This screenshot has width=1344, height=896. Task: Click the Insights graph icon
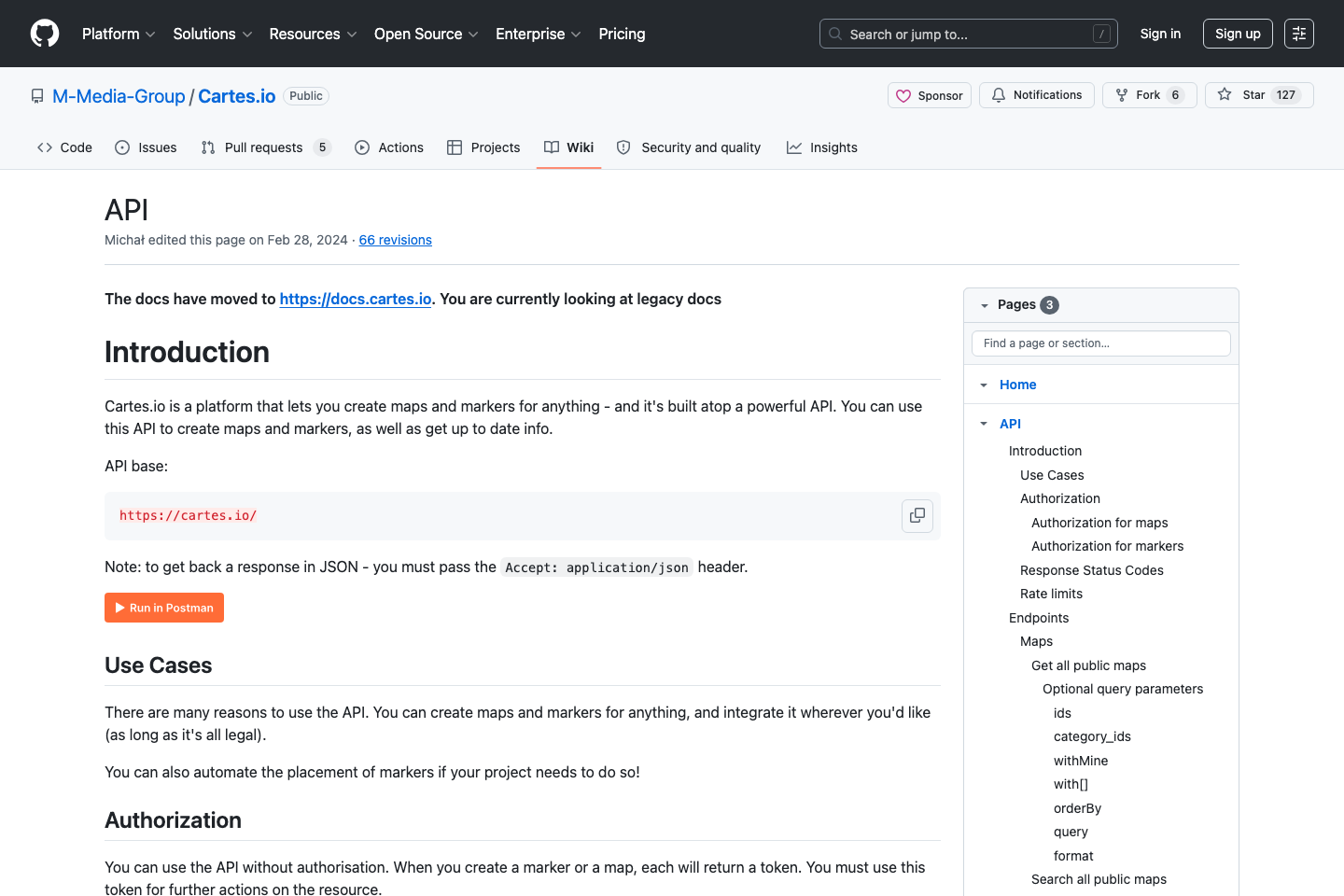pos(792,147)
